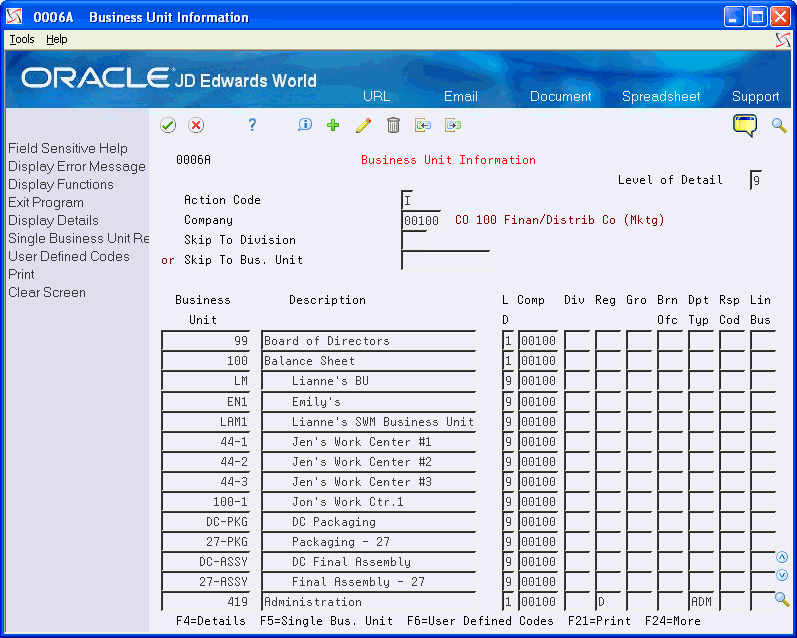
Task: Click the JD Edwards icon in title bar
Action: coord(14,17)
